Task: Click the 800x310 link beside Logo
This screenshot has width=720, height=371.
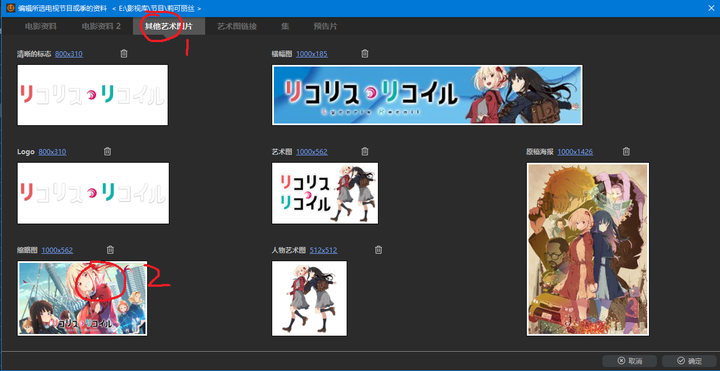Action: click(x=52, y=152)
